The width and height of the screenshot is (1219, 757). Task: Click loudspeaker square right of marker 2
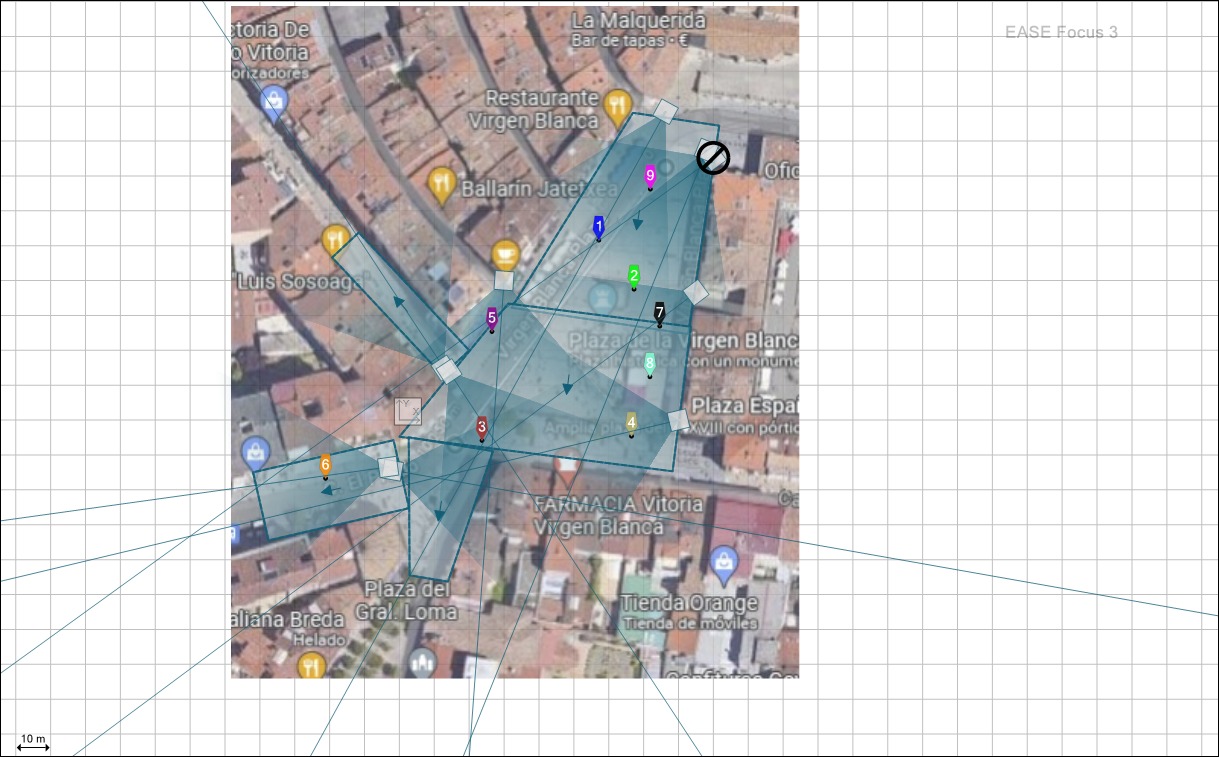click(696, 292)
